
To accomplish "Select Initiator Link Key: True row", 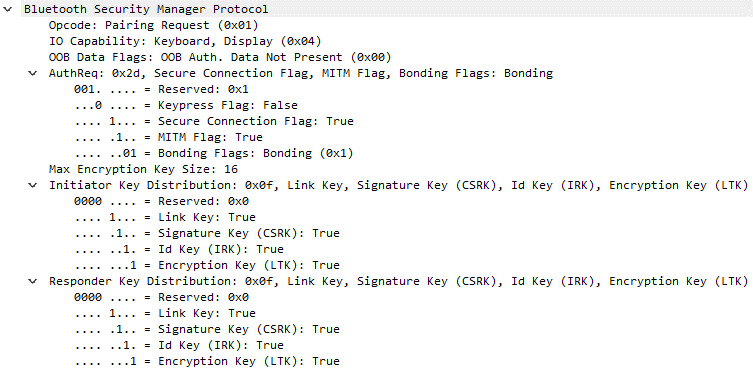I will tap(165, 217).
